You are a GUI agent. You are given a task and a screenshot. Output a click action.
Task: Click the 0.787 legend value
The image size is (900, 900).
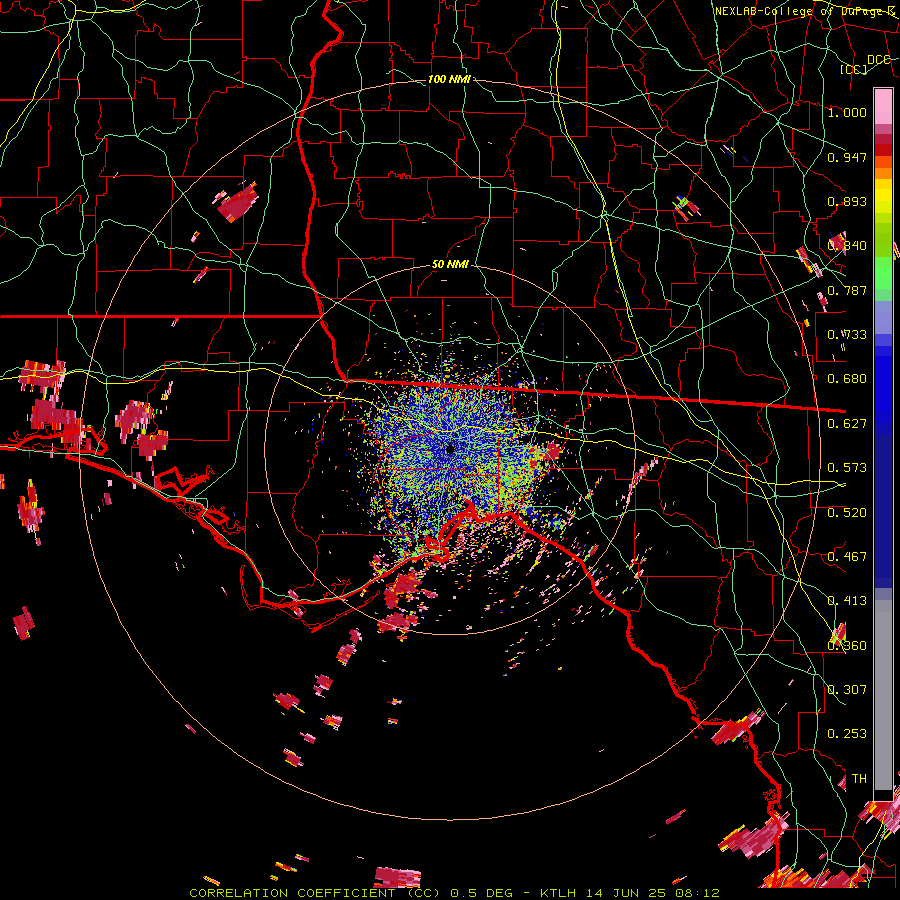click(x=847, y=290)
